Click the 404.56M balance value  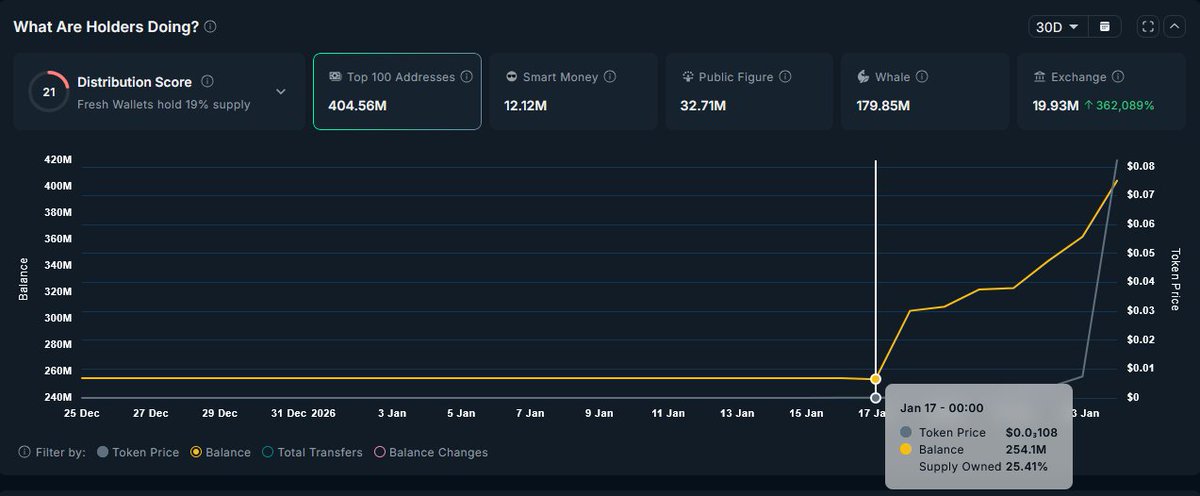(357, 105)
